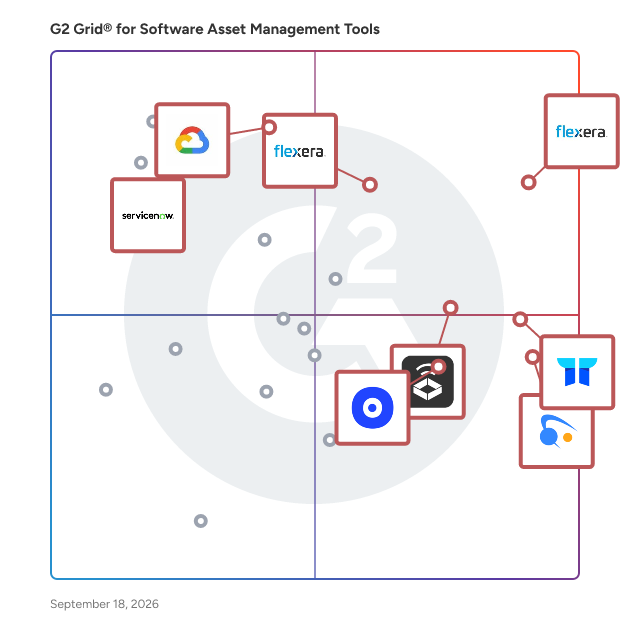
Task: Open the ServiceNow logo card
Action: 148,215
